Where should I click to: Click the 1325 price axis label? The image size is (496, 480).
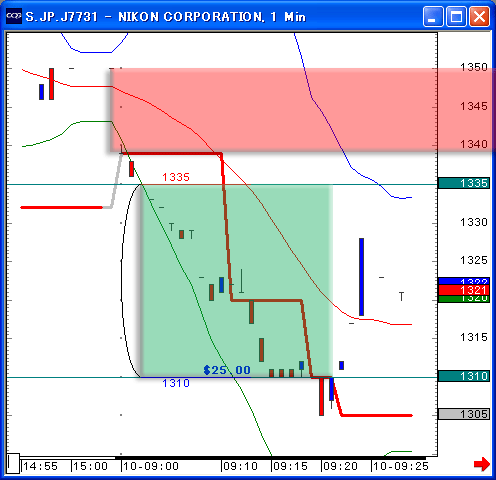click(474, 260)
